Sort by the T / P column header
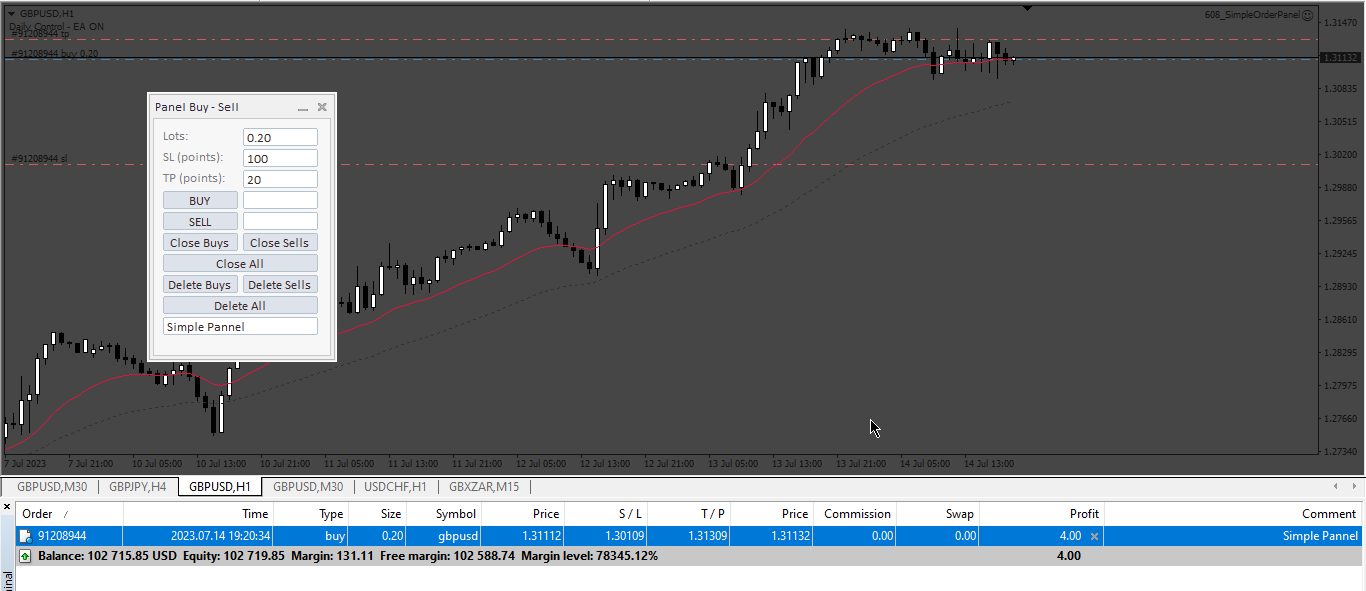Screen dimensions: 1366x591 [x=689, y=514]
